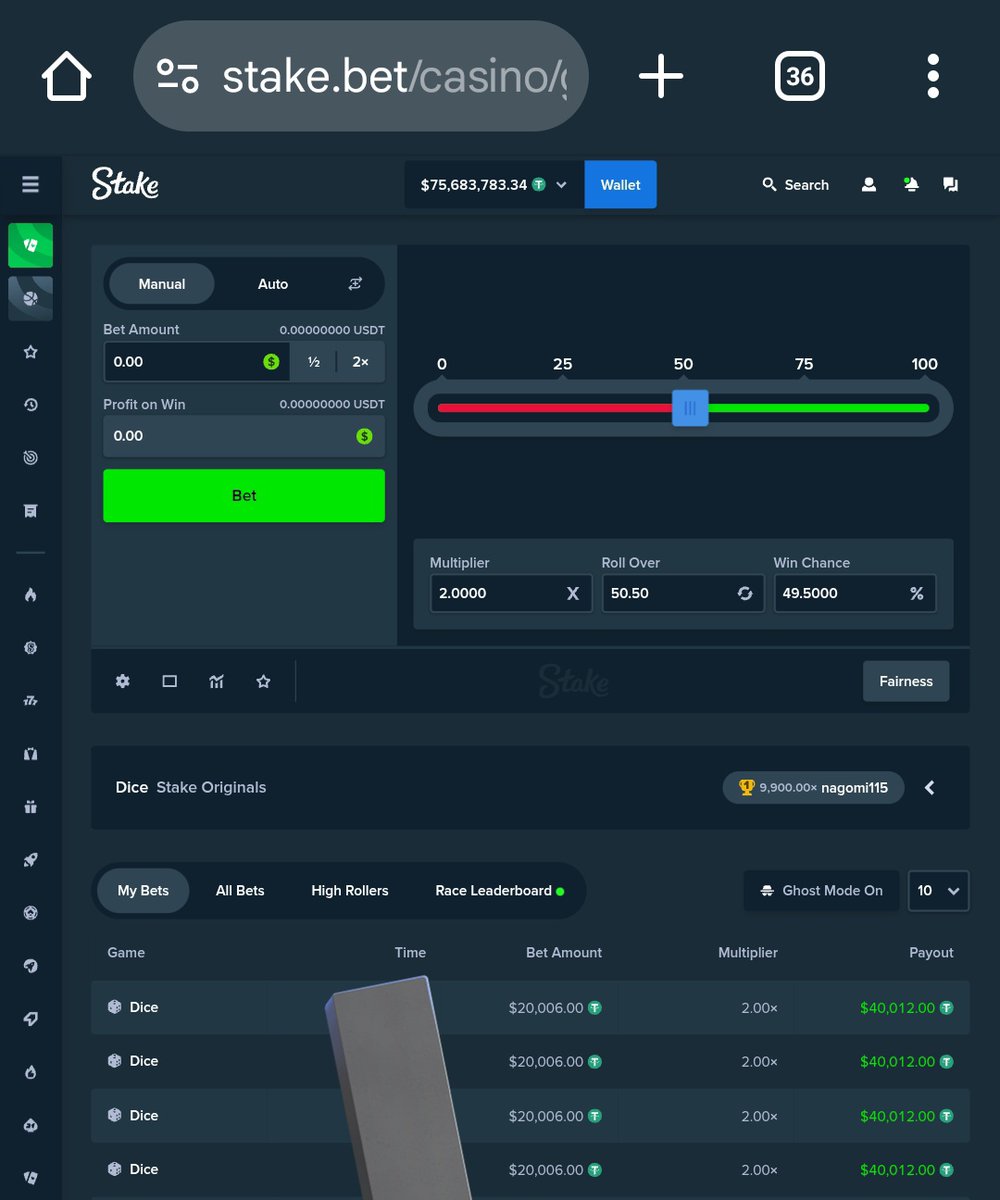Enable theatre mode rectangle icon
Image resolution: width=1000 pixels, height=1200 pixels.
tap(169, 681)
